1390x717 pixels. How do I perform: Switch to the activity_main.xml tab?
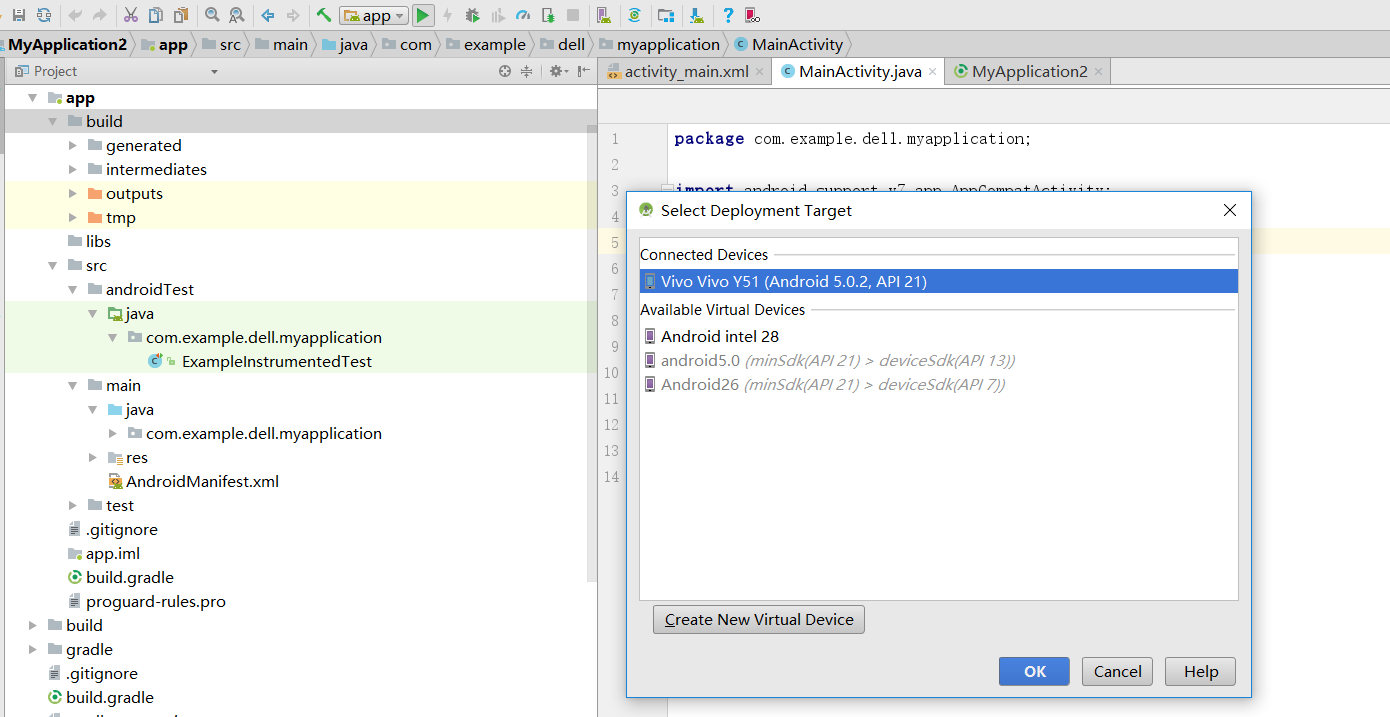[684, 71]
